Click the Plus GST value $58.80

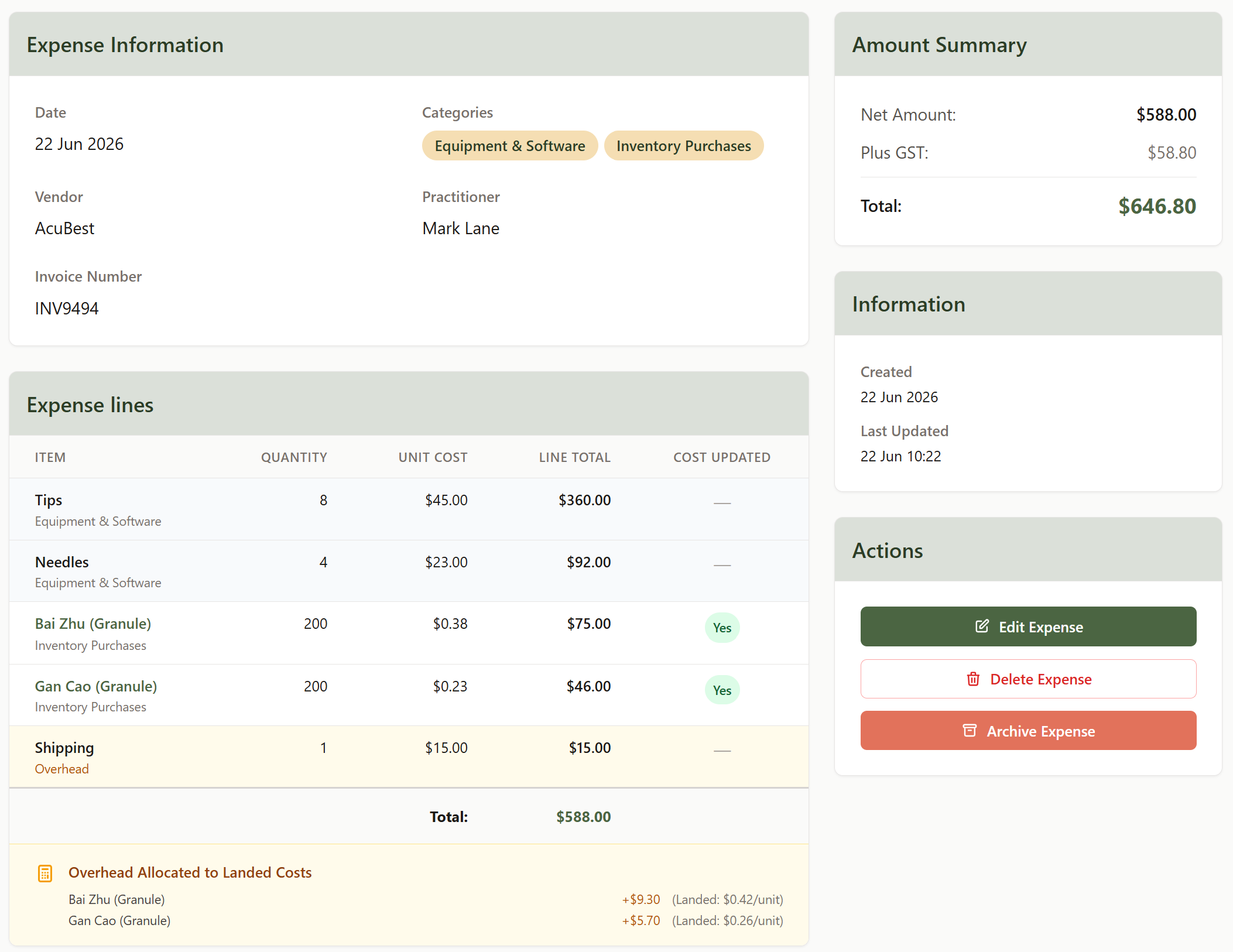click(1172, 153)
